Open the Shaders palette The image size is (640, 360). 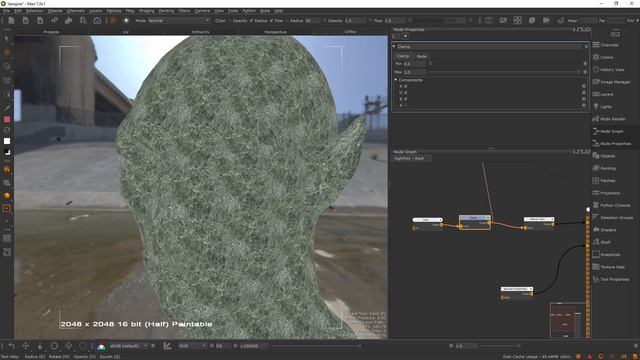604,230
